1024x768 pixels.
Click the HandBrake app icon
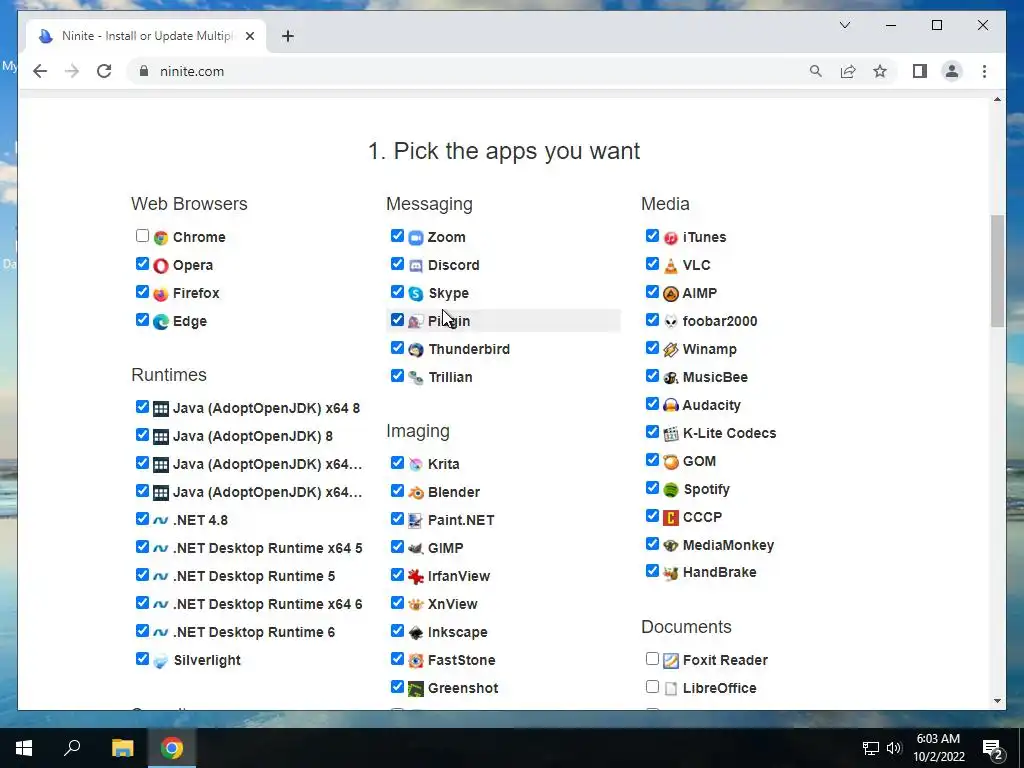(671, 573)
